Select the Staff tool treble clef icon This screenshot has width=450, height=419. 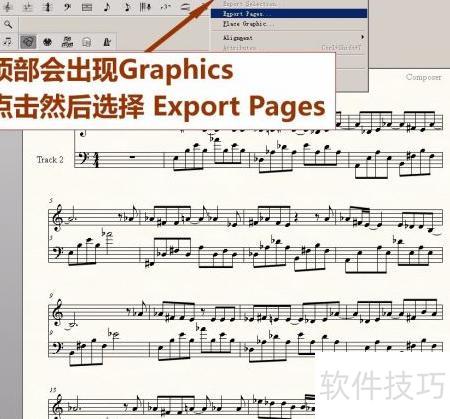(8, 7)
